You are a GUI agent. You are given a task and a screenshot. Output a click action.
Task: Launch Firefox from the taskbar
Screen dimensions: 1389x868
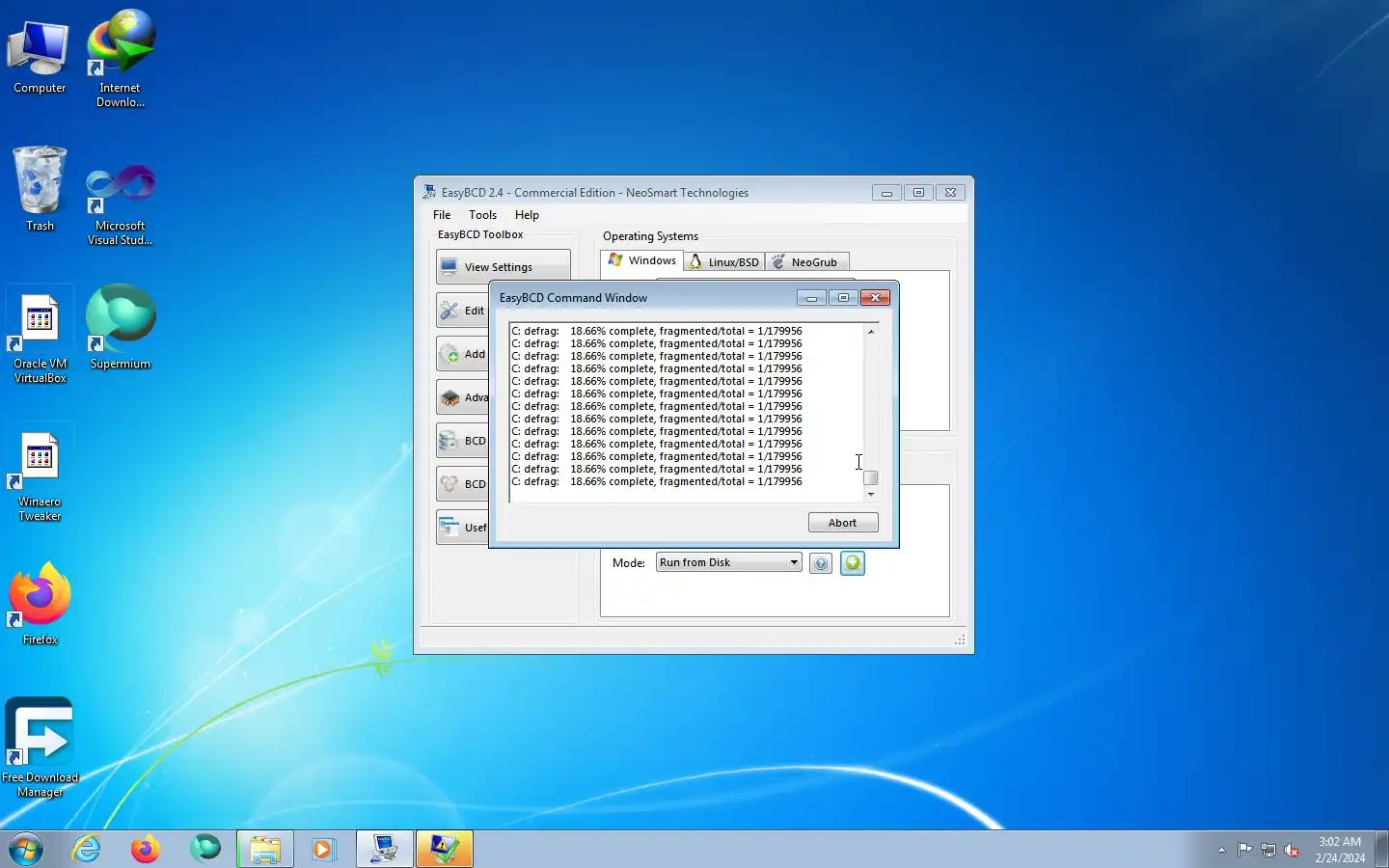(x=146, y=849)
